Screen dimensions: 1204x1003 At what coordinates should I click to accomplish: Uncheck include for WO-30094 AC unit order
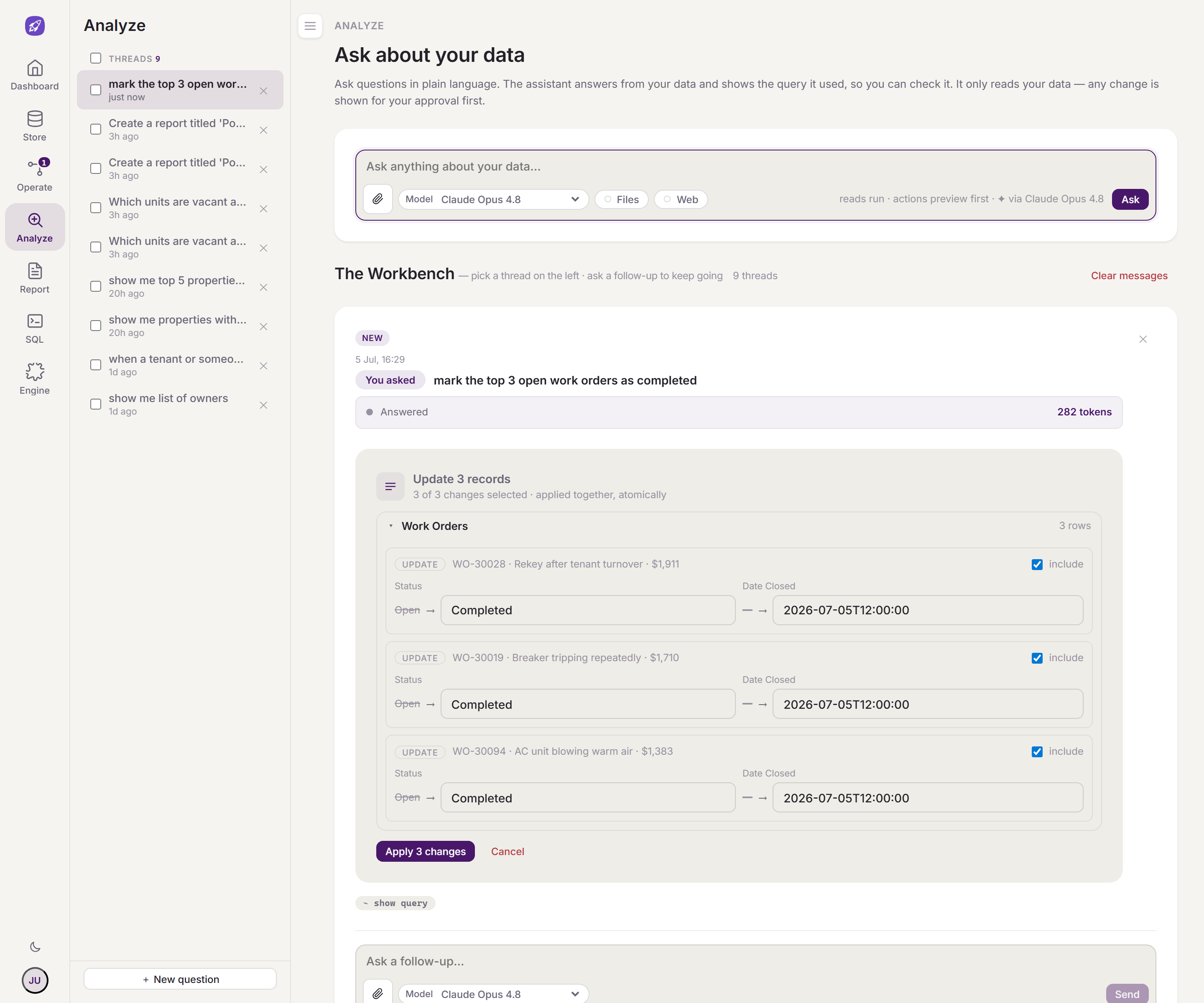point(1037,751)
